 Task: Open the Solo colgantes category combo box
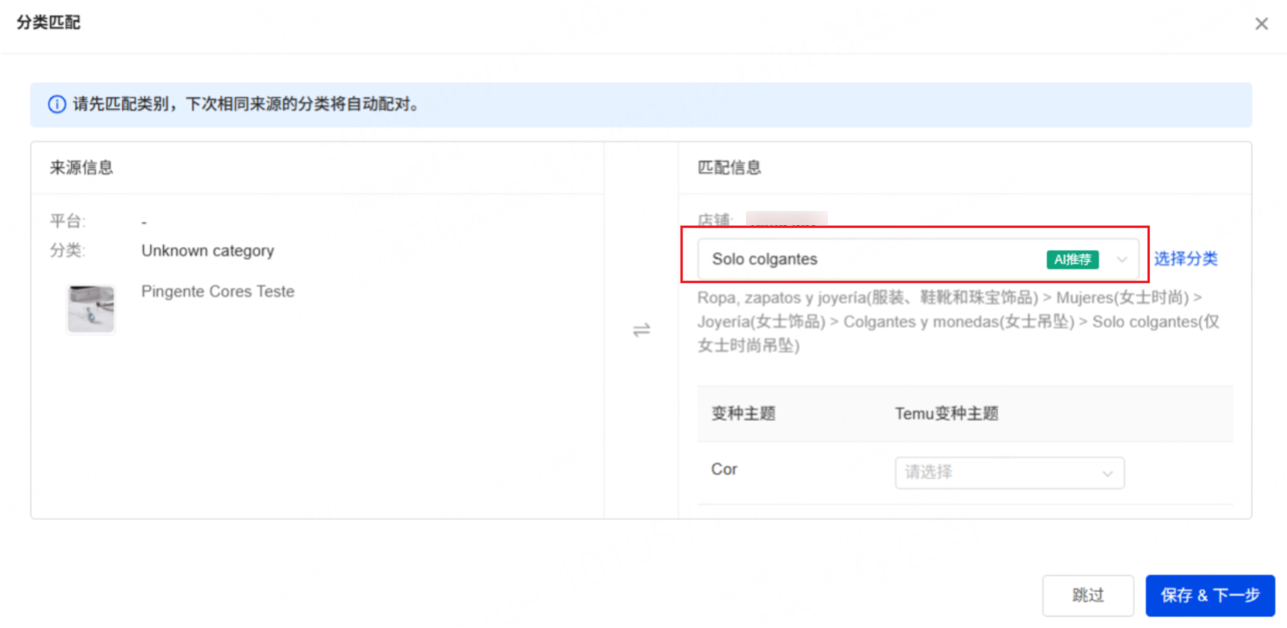coord(870,260)
